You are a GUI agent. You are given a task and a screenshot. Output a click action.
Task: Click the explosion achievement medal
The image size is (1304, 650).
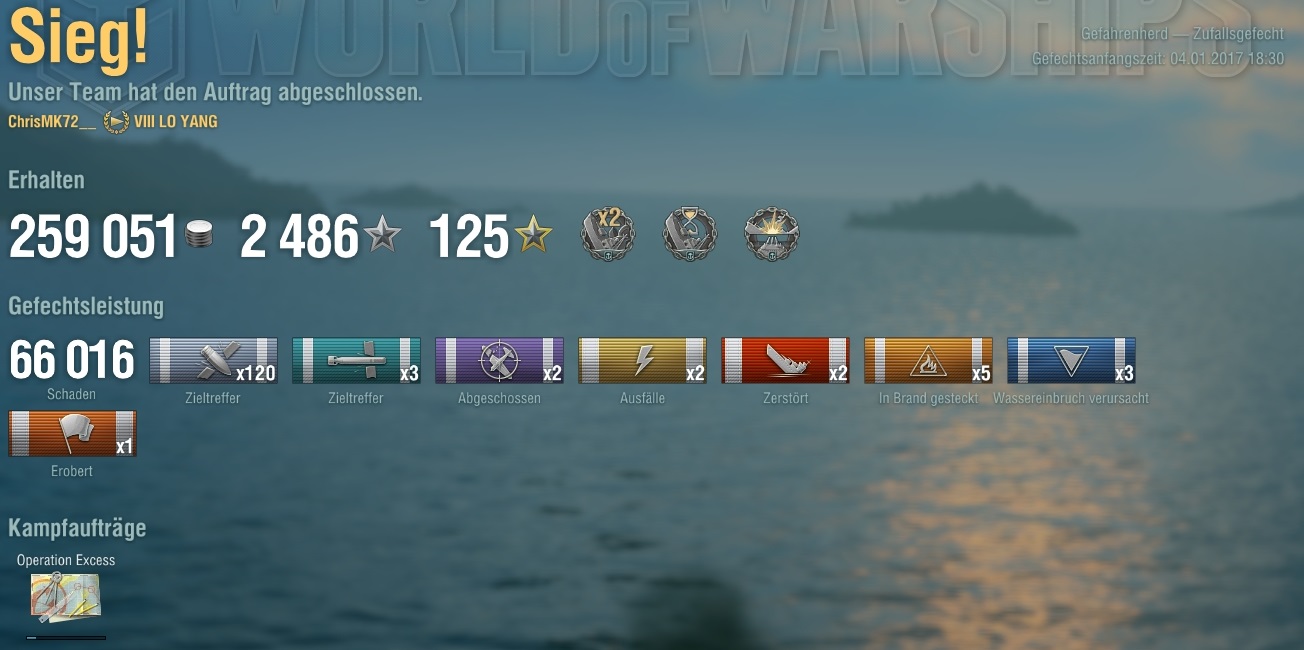tap(772, 235)
